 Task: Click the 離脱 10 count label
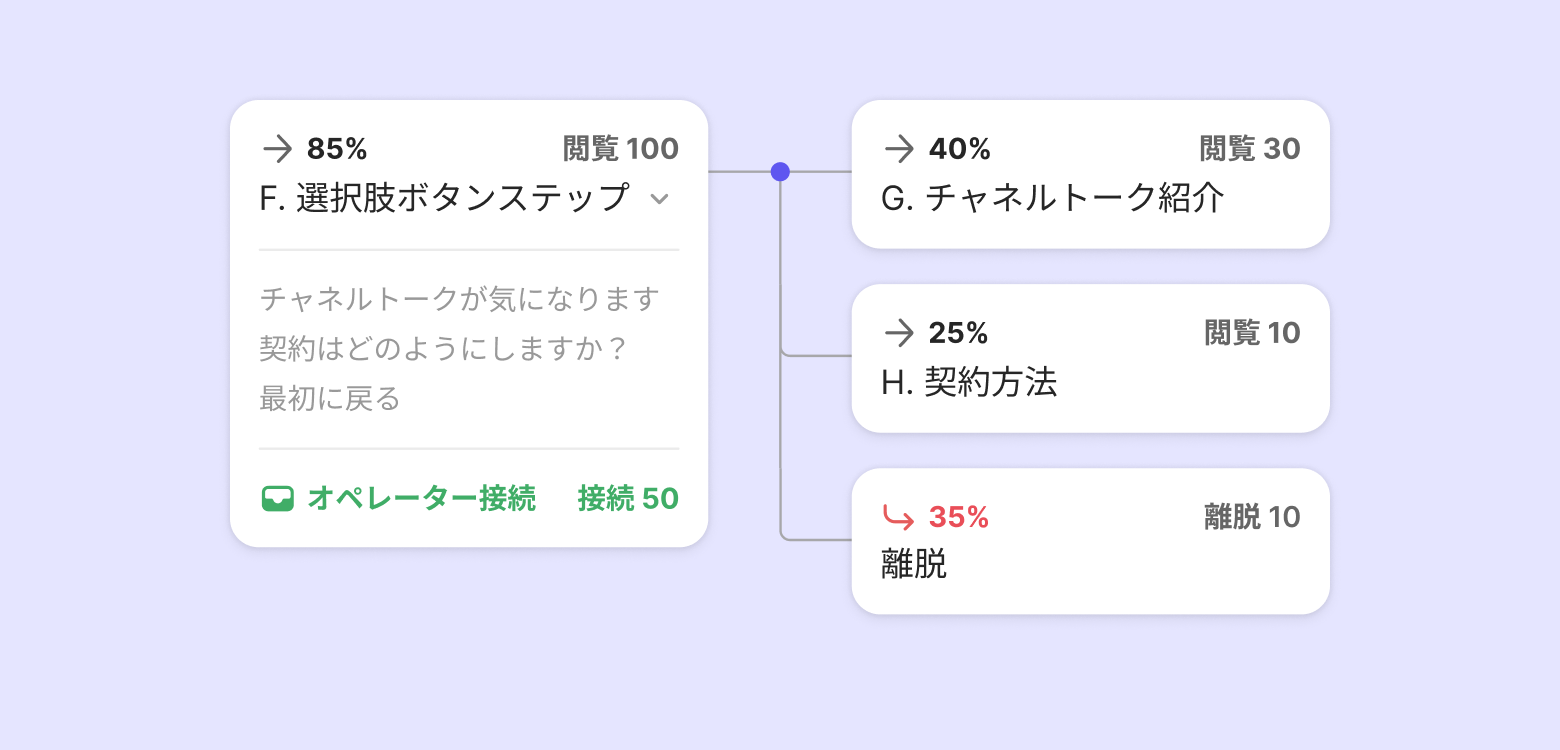1252,517
